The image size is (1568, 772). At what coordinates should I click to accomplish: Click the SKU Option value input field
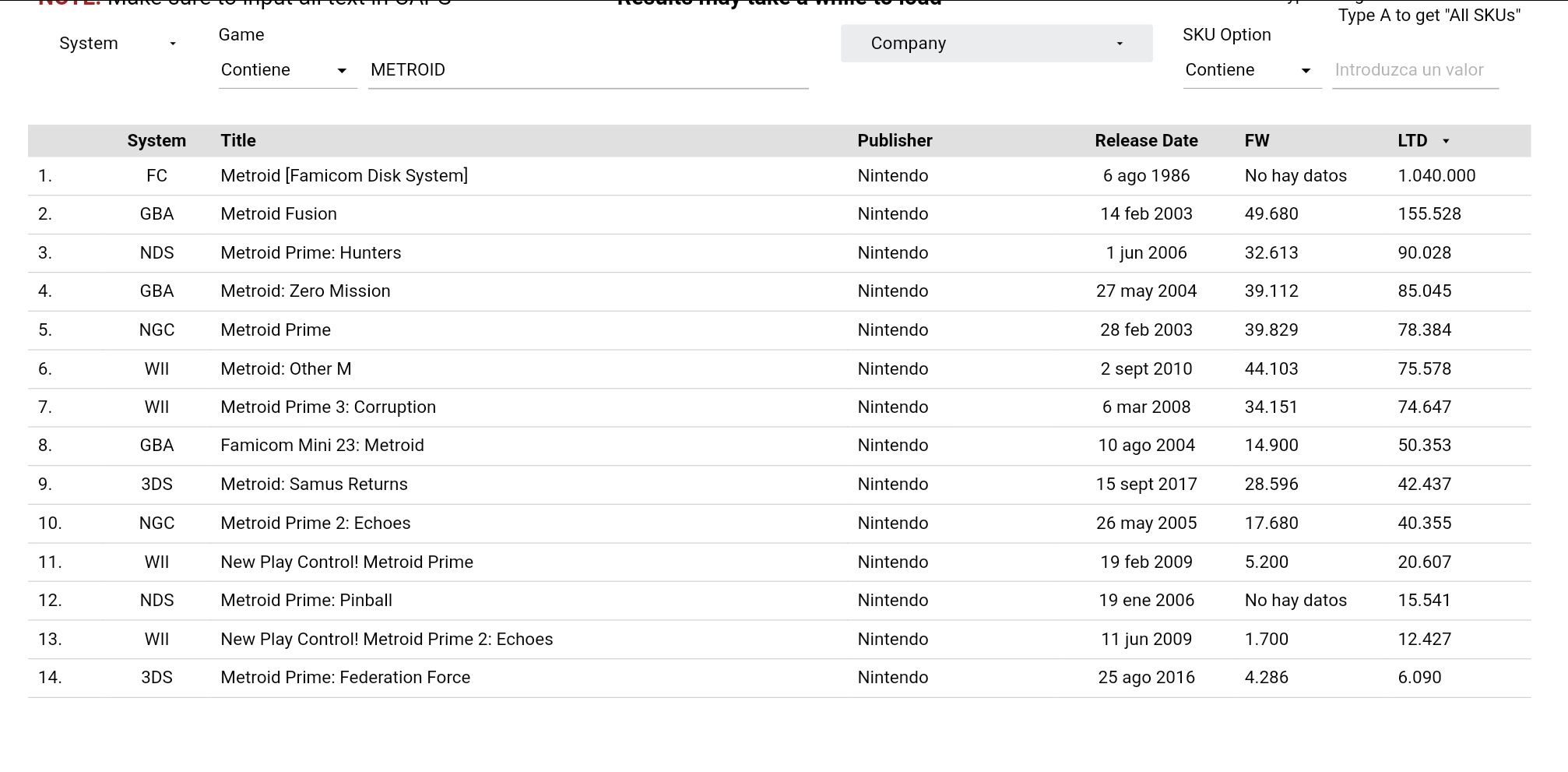(1415, 70)
